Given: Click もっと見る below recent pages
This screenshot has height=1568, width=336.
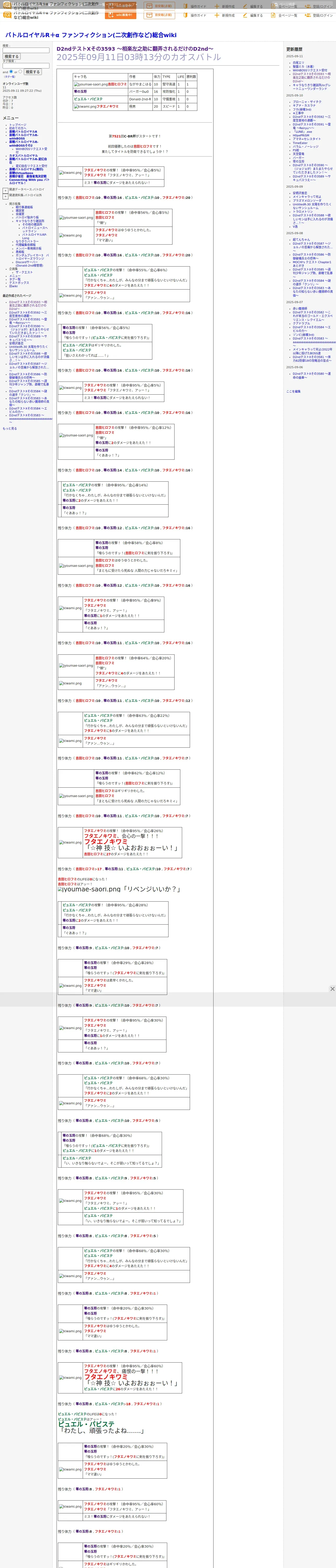Looking at the screenshot, I should click(x=10, y=429).
